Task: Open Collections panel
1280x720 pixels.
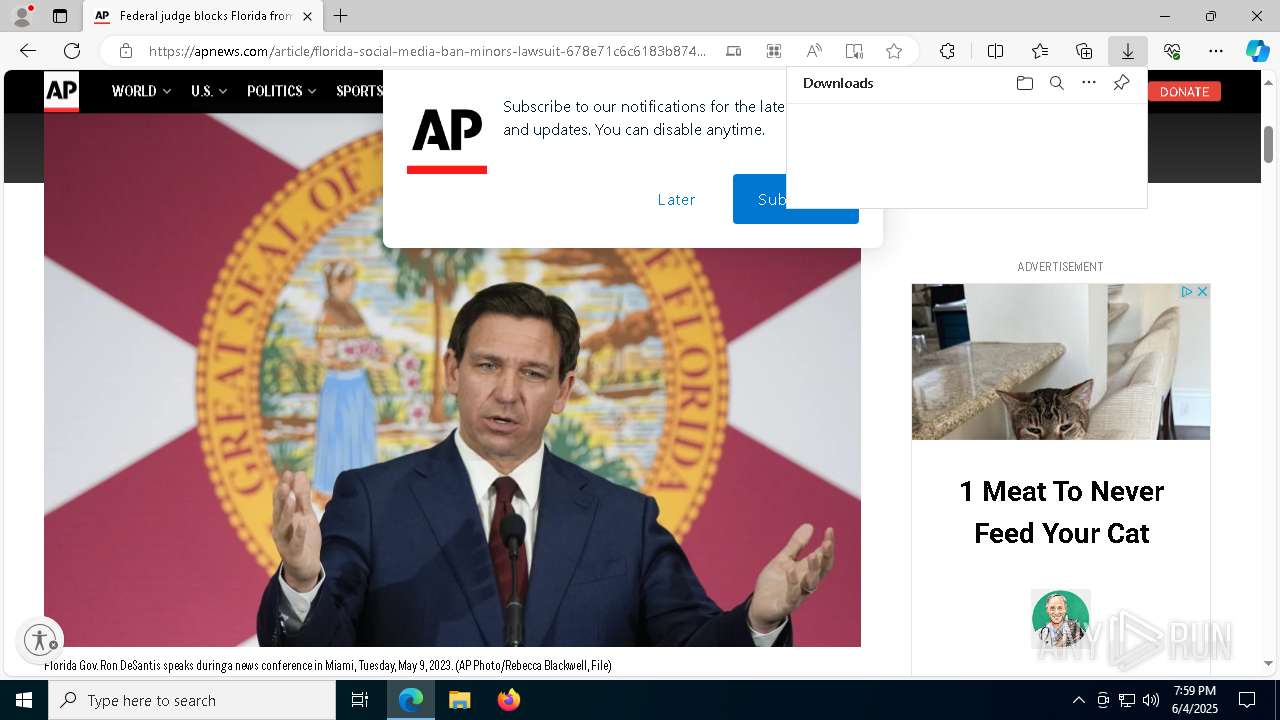Action: (1084, 51)
